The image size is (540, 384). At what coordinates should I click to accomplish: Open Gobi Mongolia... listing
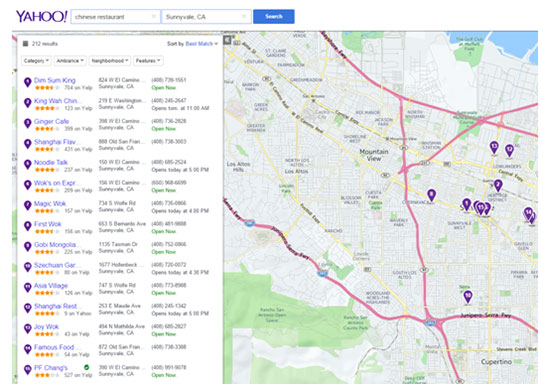pos(55,245)
